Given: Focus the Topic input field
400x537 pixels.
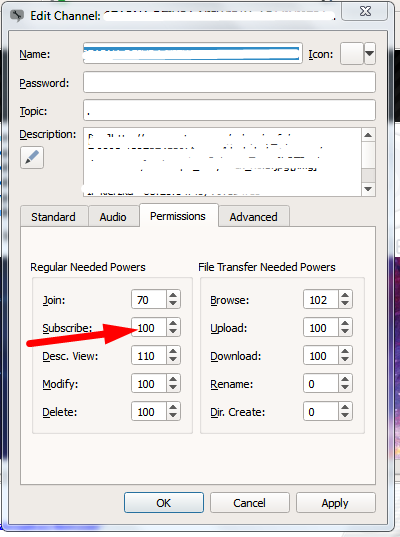Looking at the screenshot, I should pos(229,110).
